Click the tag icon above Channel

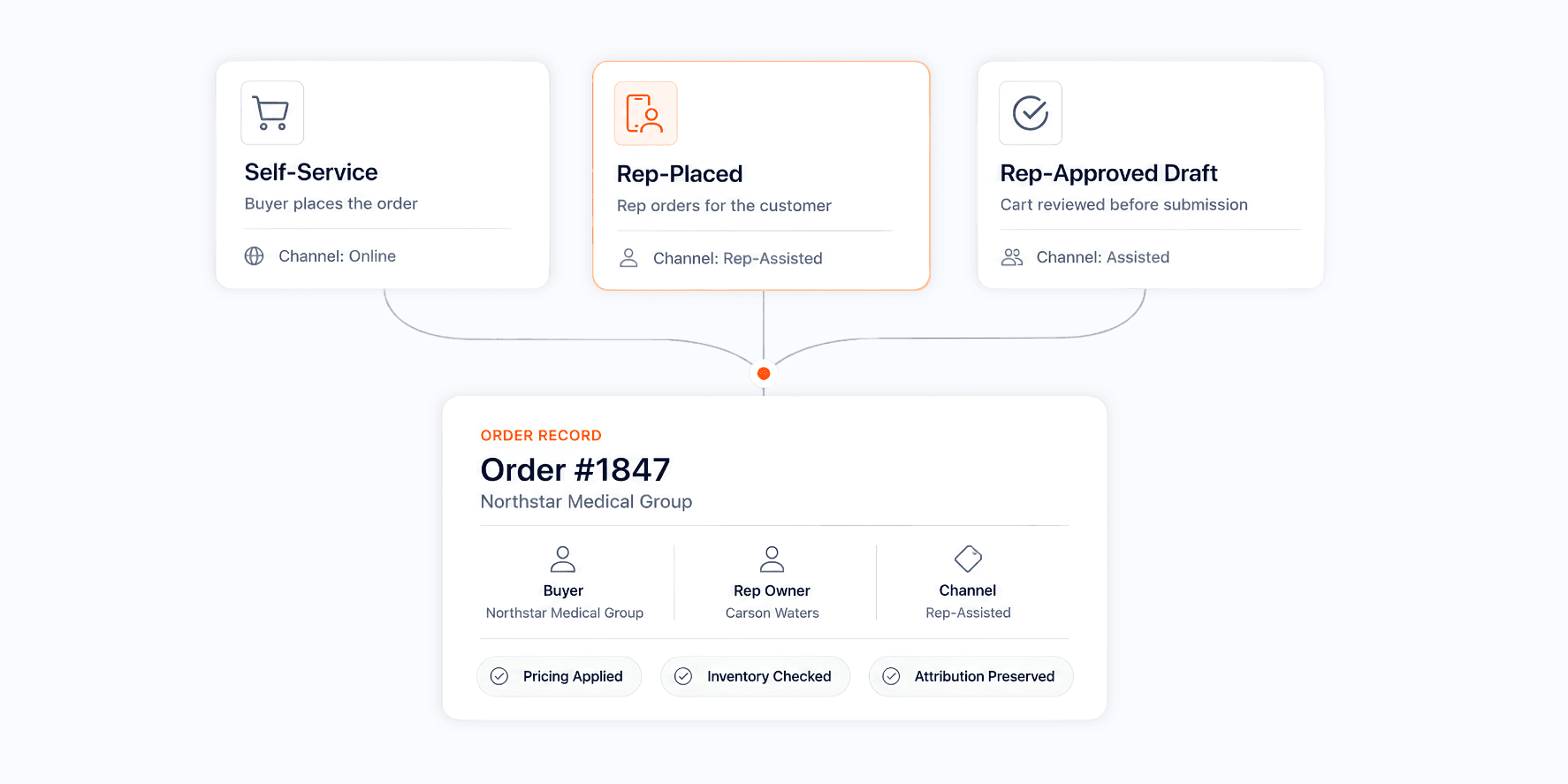click(x=968, y=559)
